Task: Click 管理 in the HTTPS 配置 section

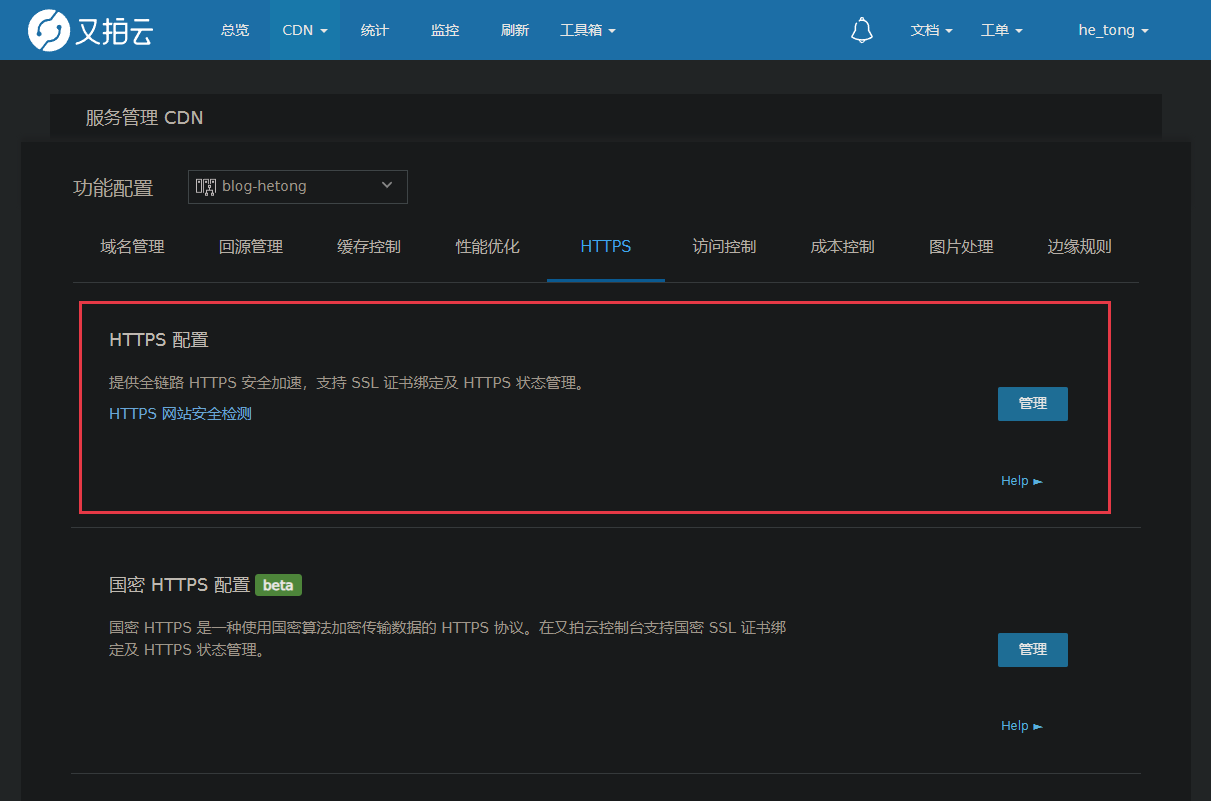Action: click(1032, 403)
